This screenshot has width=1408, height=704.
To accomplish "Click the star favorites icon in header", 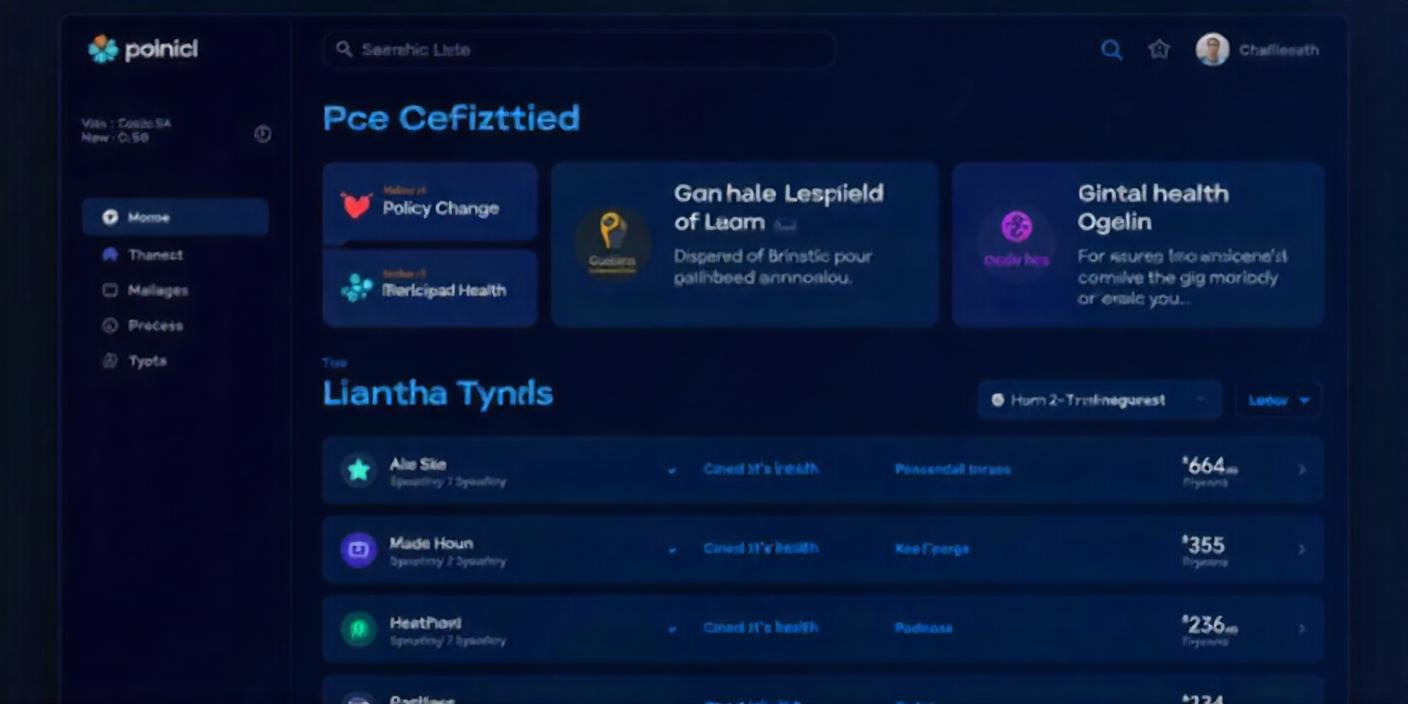I will click(1159, 49).
